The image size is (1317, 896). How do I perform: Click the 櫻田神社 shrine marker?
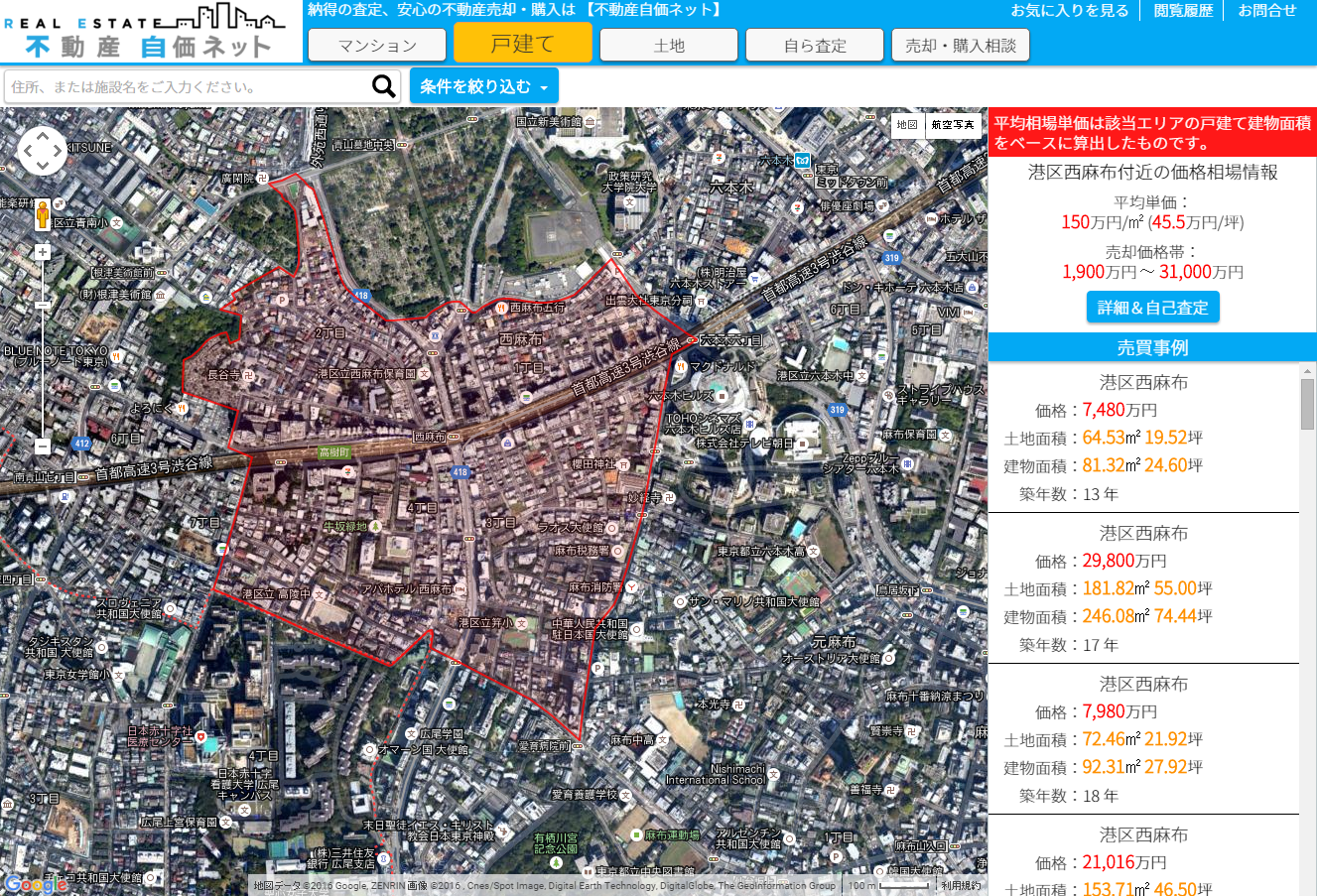[x=623, y=463]
